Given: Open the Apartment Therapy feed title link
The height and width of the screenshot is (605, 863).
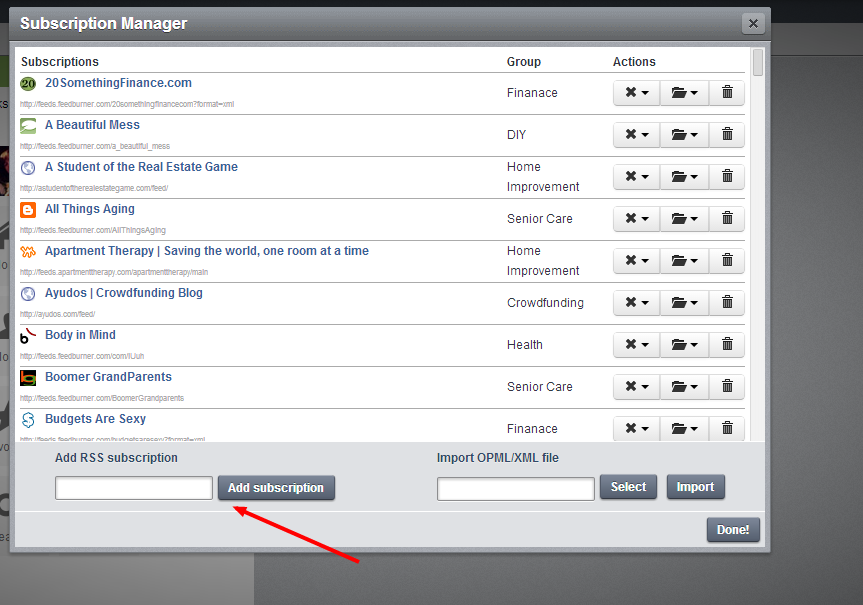Looking at the screenshot, I should click(206, 251).
